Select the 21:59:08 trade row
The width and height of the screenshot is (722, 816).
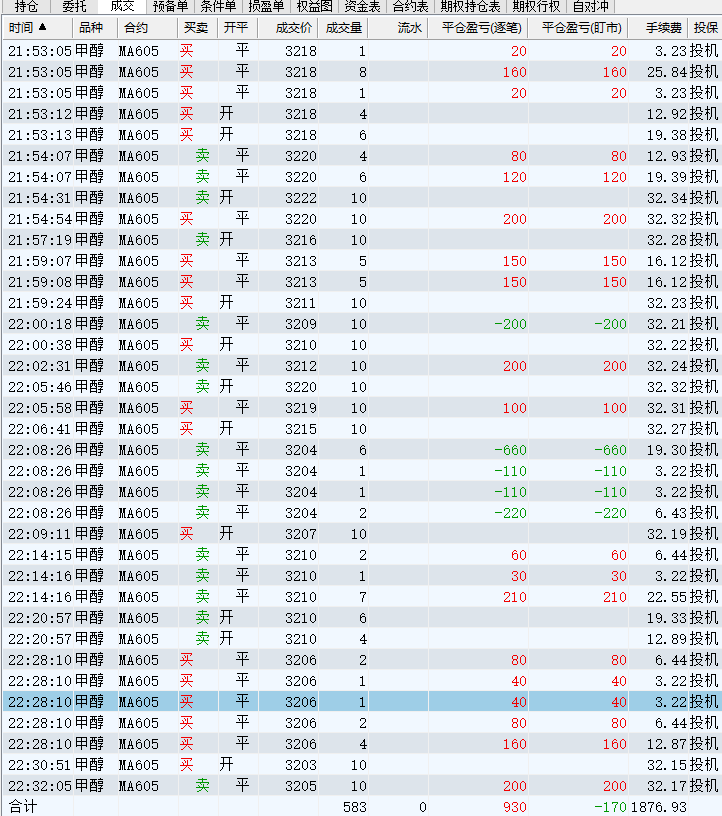(x=362, y=282)
